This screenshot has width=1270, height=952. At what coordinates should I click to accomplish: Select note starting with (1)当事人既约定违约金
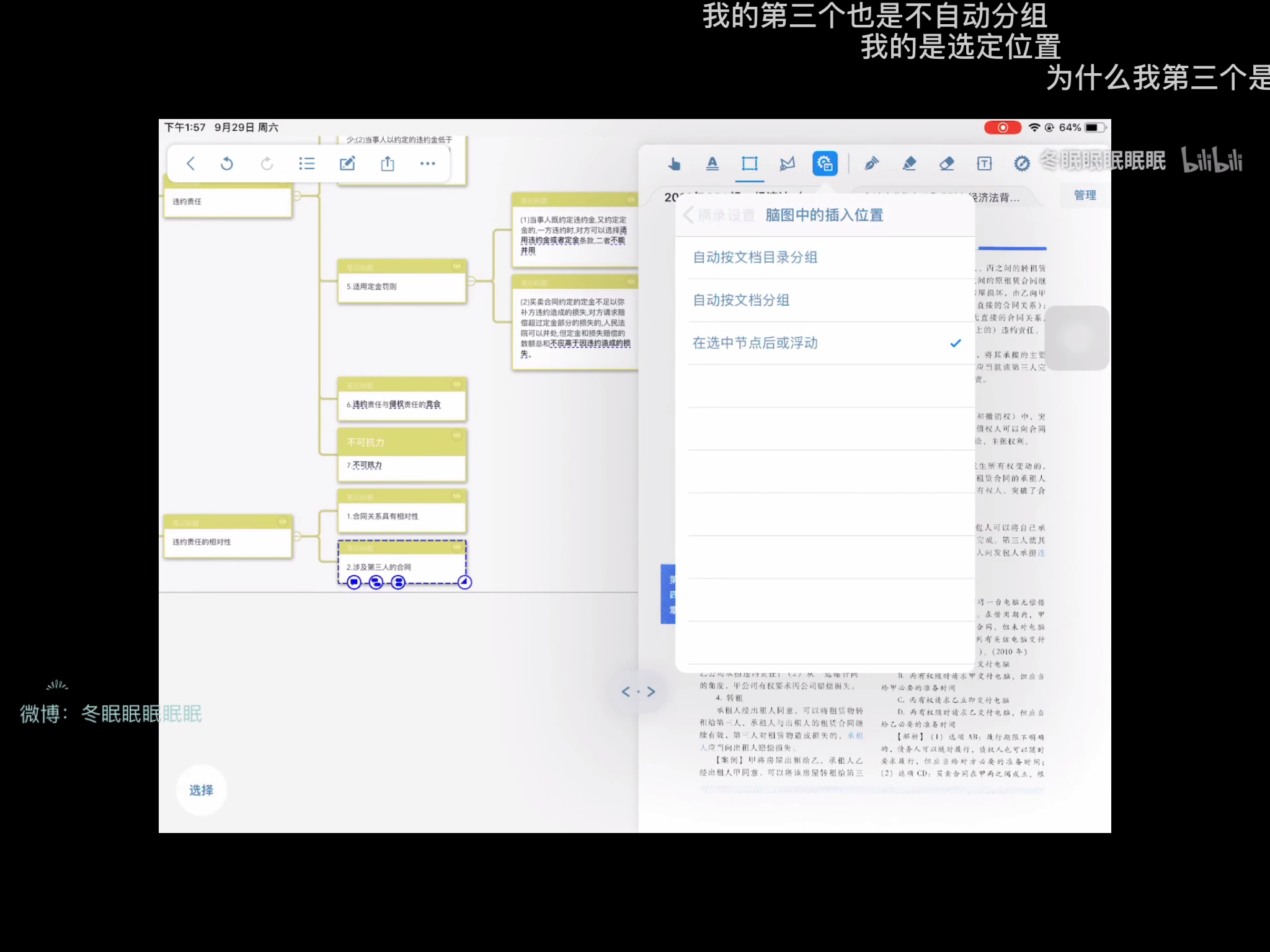click(x=574, y=231)
